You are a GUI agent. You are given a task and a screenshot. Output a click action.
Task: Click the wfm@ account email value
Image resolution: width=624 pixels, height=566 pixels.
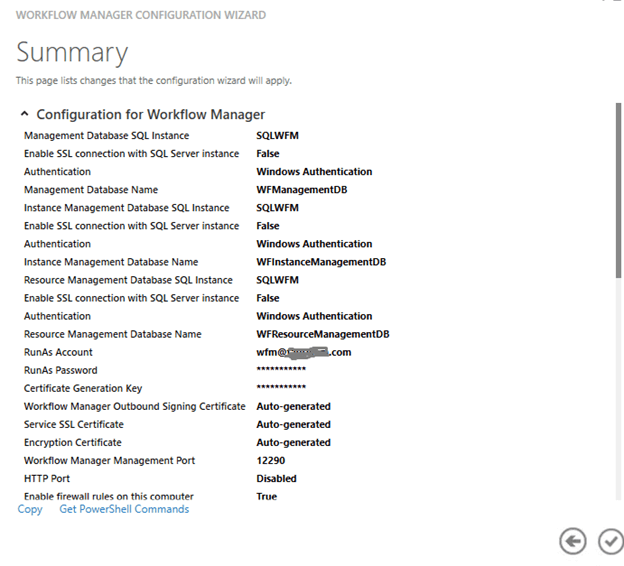pyautogui.click(x=304, y=352)
